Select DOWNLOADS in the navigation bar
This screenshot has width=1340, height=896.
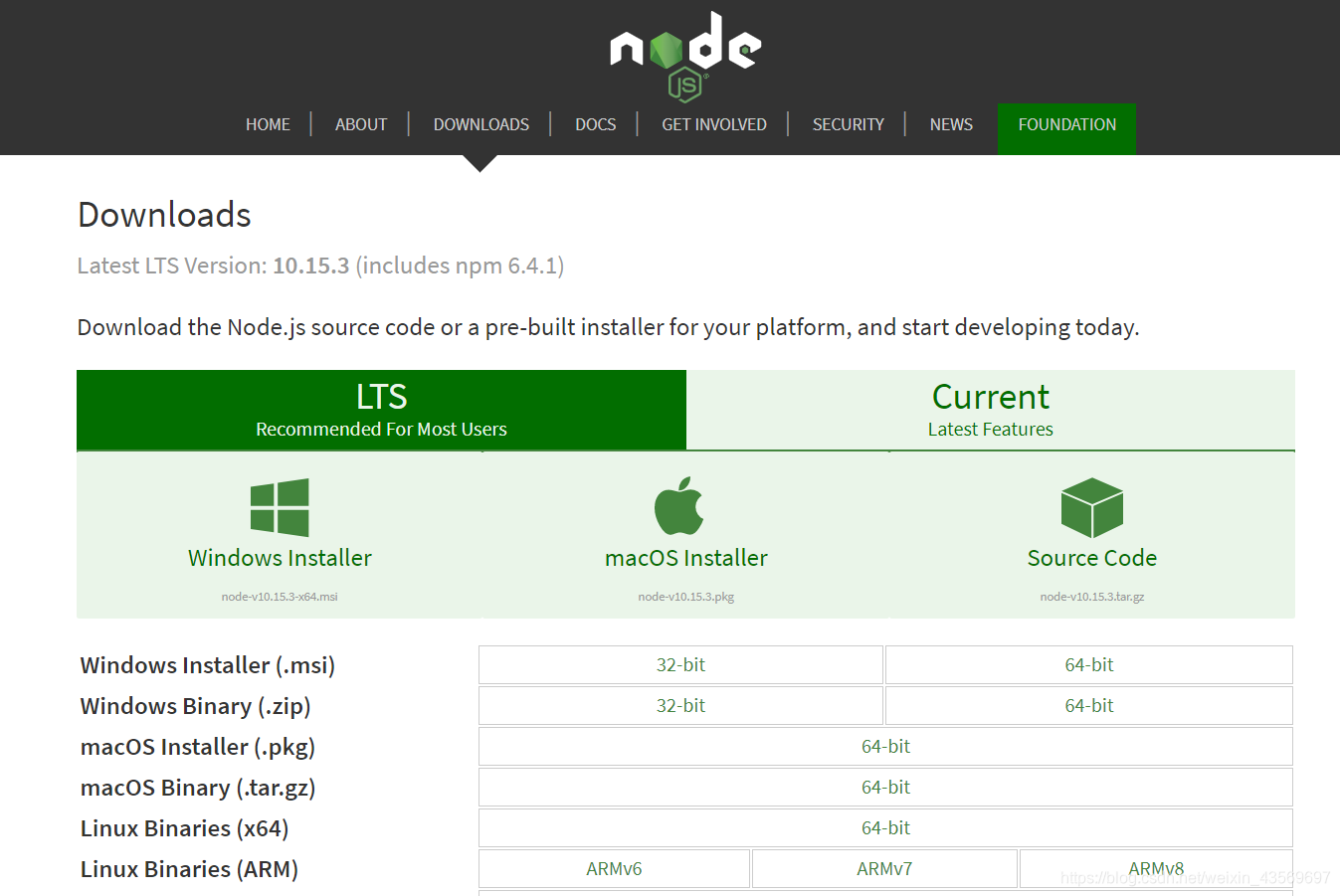(x=481, y=124)
